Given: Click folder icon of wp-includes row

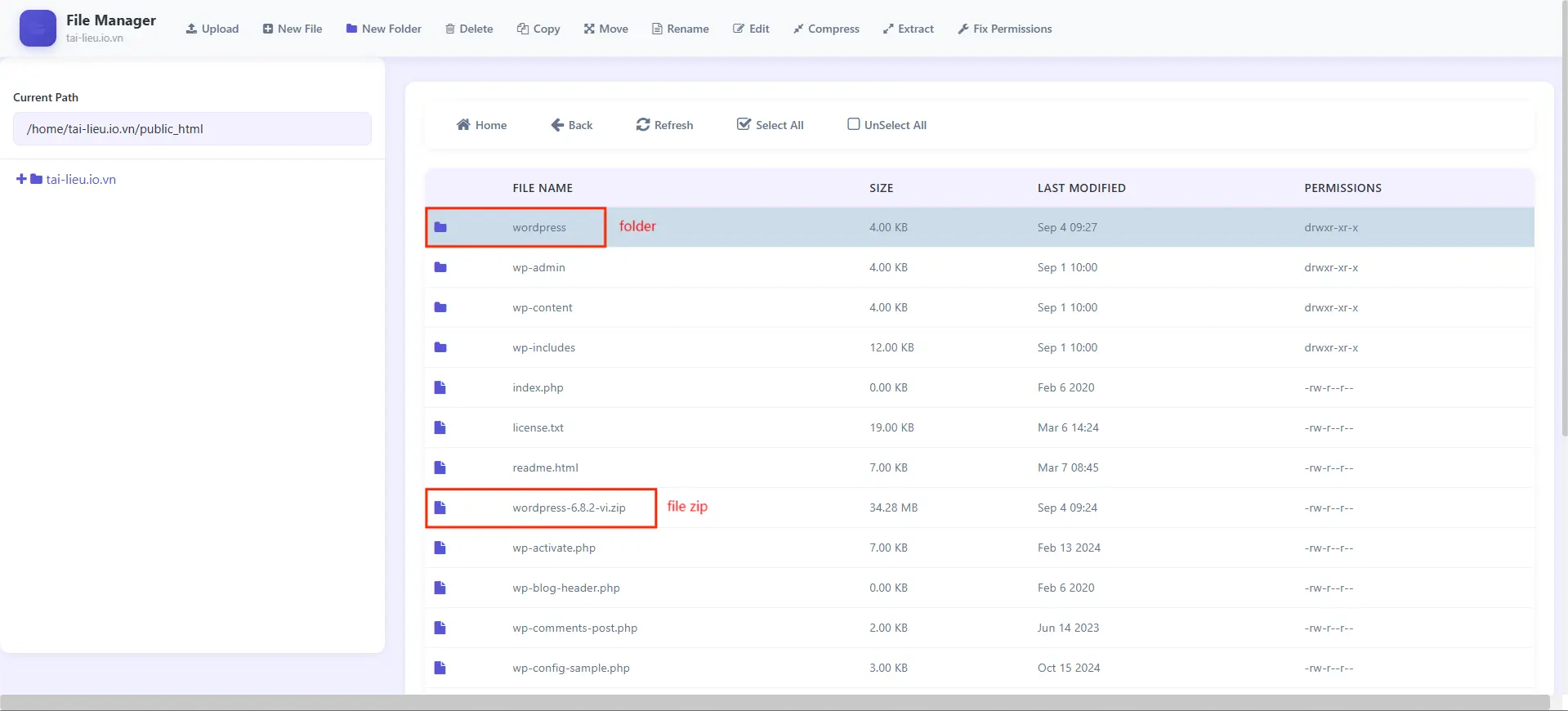Looking at the screenshot, I should click(440, 347).
